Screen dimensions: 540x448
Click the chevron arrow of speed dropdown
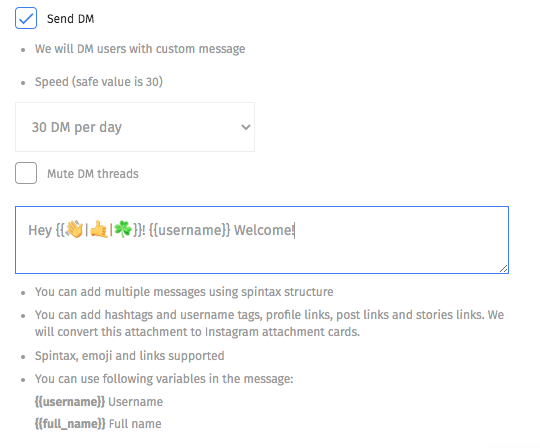click(x=246, y=127)
